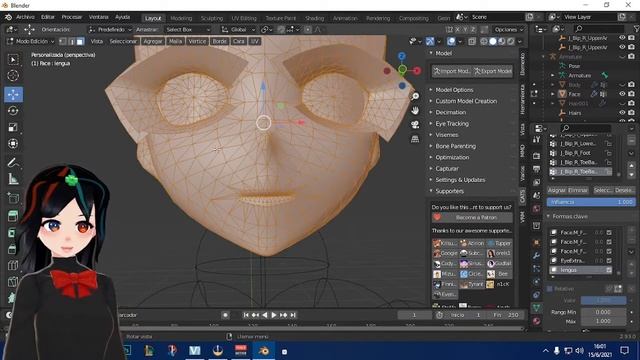Viewport: 640px width, 360px height.
Task: Play the animation forward
Action: 274,315
